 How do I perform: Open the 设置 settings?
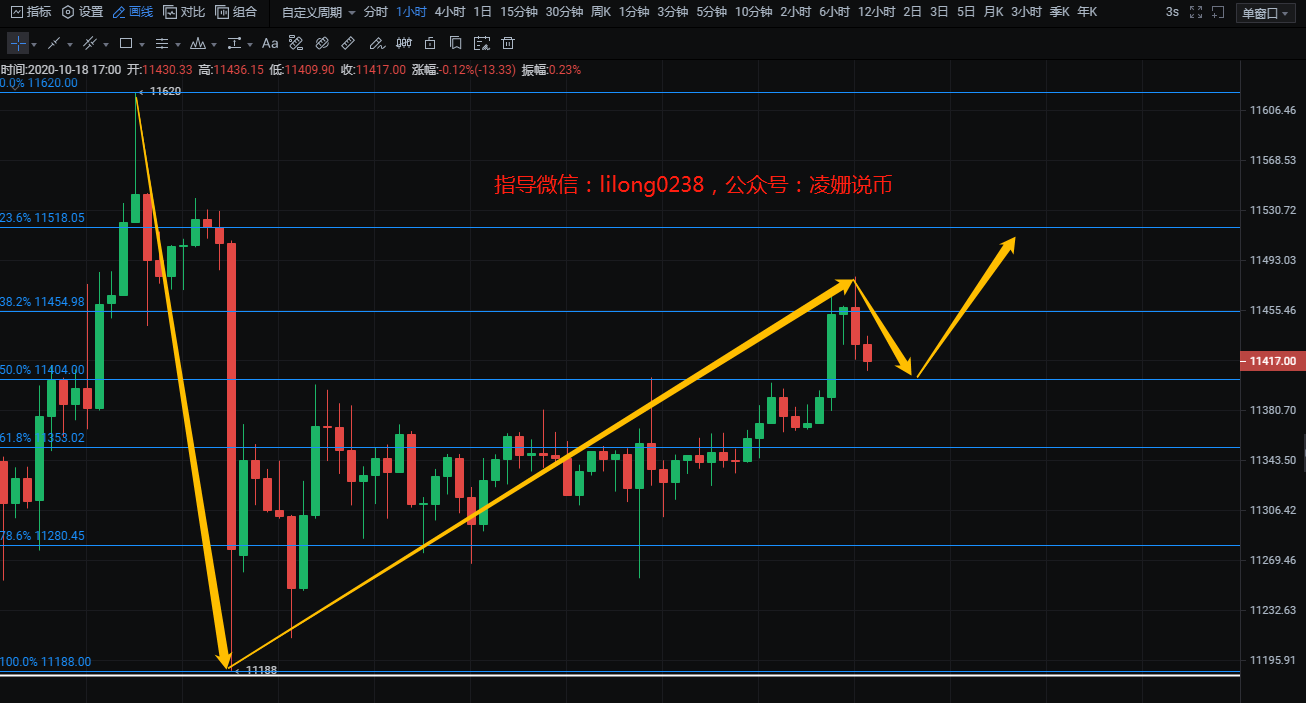point(82,12)
